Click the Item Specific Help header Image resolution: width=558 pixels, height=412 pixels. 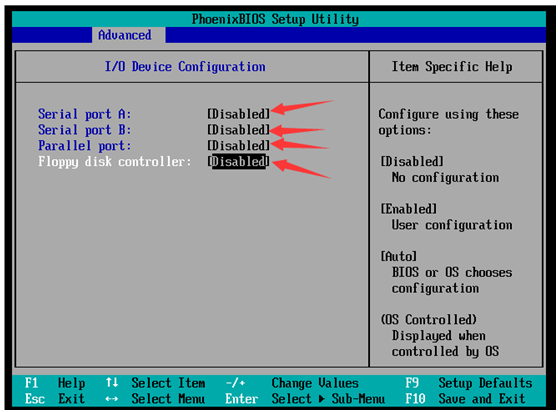click(452, 67)
